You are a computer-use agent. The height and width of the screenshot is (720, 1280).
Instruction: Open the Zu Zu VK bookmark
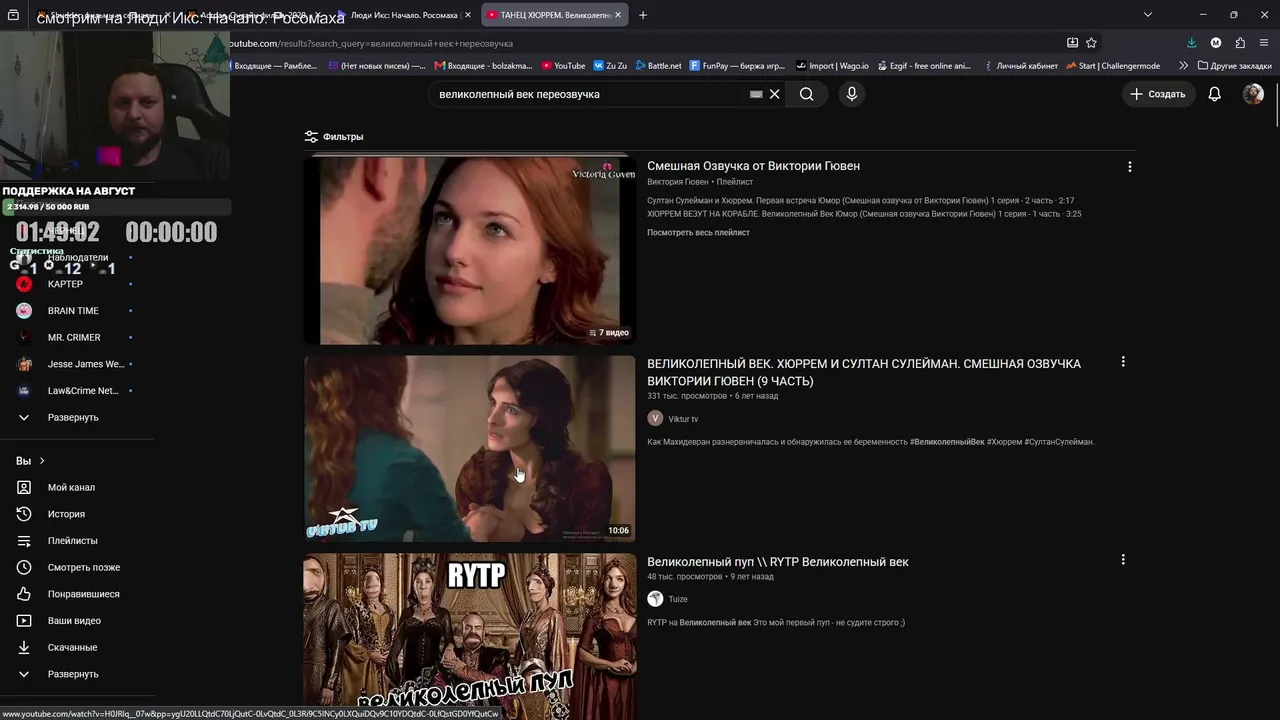click(x=610, y=66)
